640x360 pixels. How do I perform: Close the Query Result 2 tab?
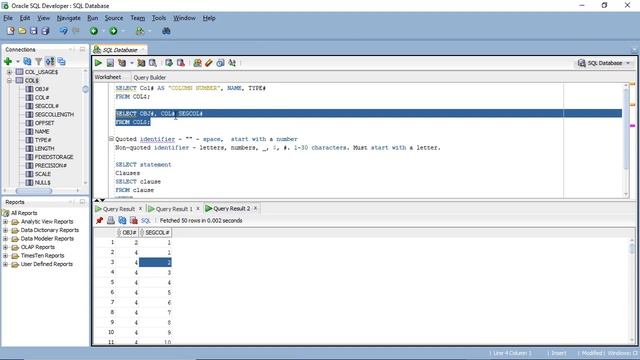coord(256,208)
